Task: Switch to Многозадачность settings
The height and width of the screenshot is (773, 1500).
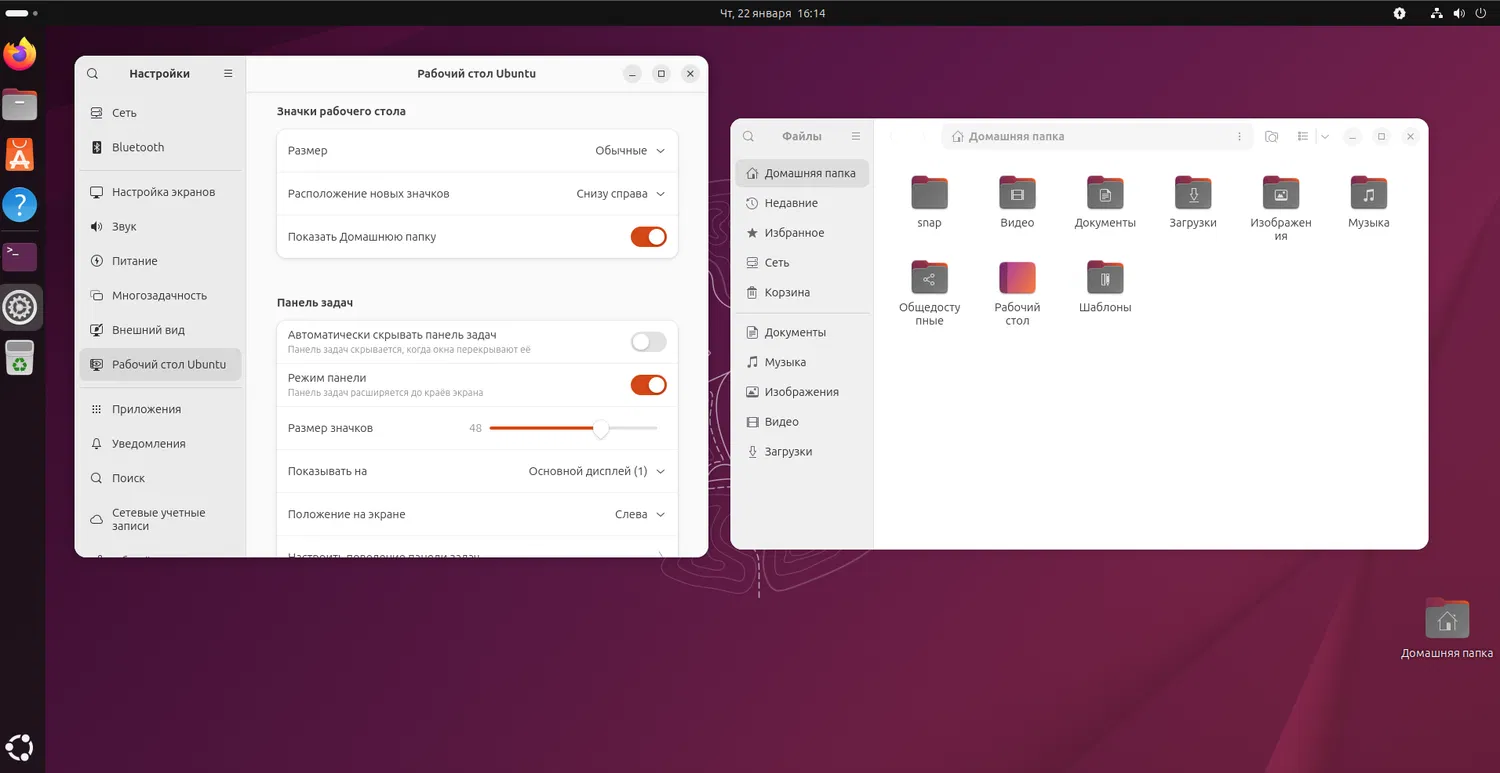Action: (160, 296)
